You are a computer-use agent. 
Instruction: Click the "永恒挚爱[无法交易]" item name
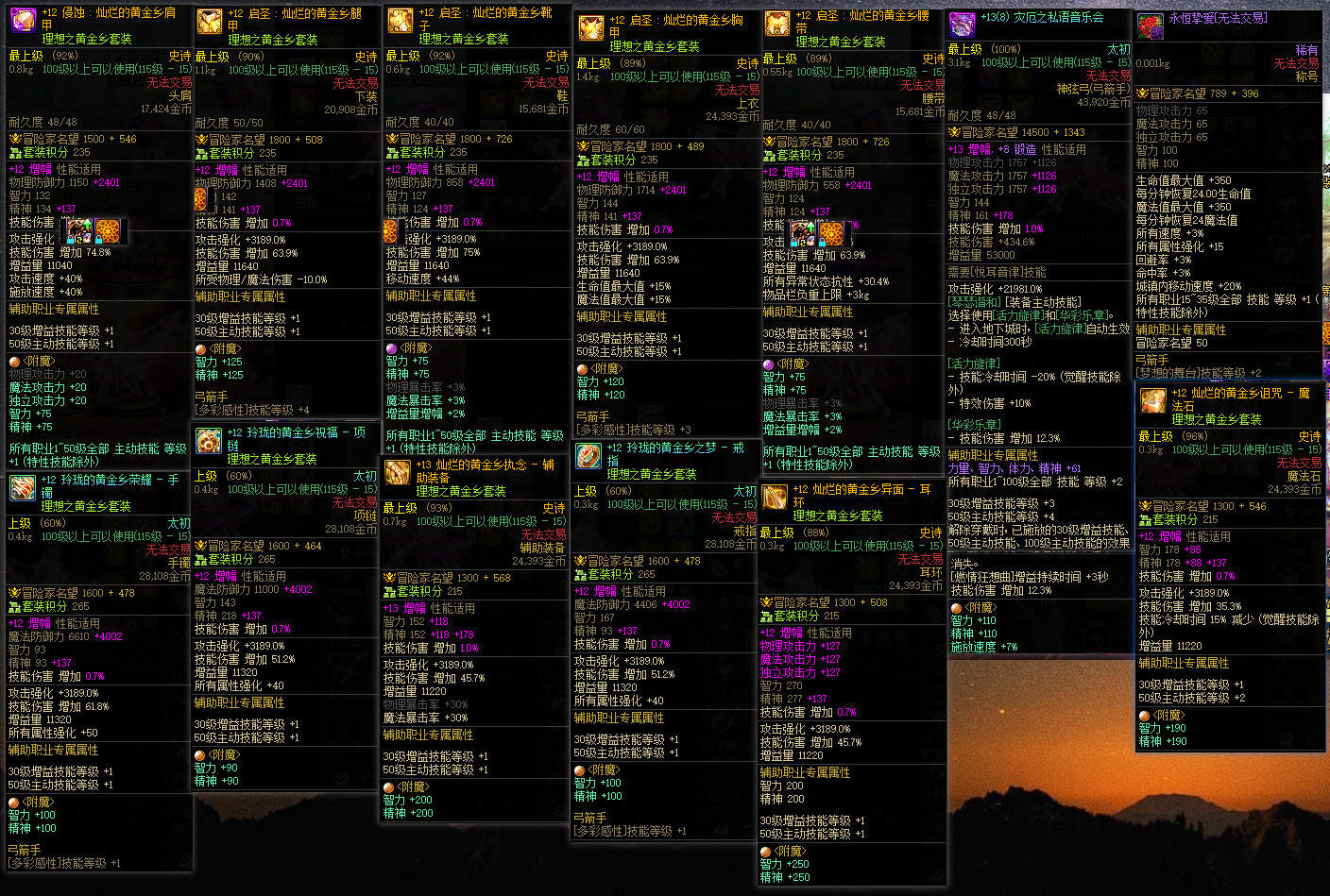pos(1219,19)
